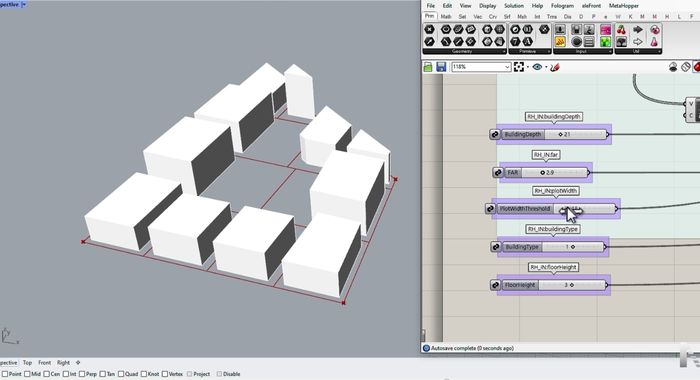Screen dimensions: 700x380
Task: Pick the Vector parameter icon below Point
Action: 429,42
